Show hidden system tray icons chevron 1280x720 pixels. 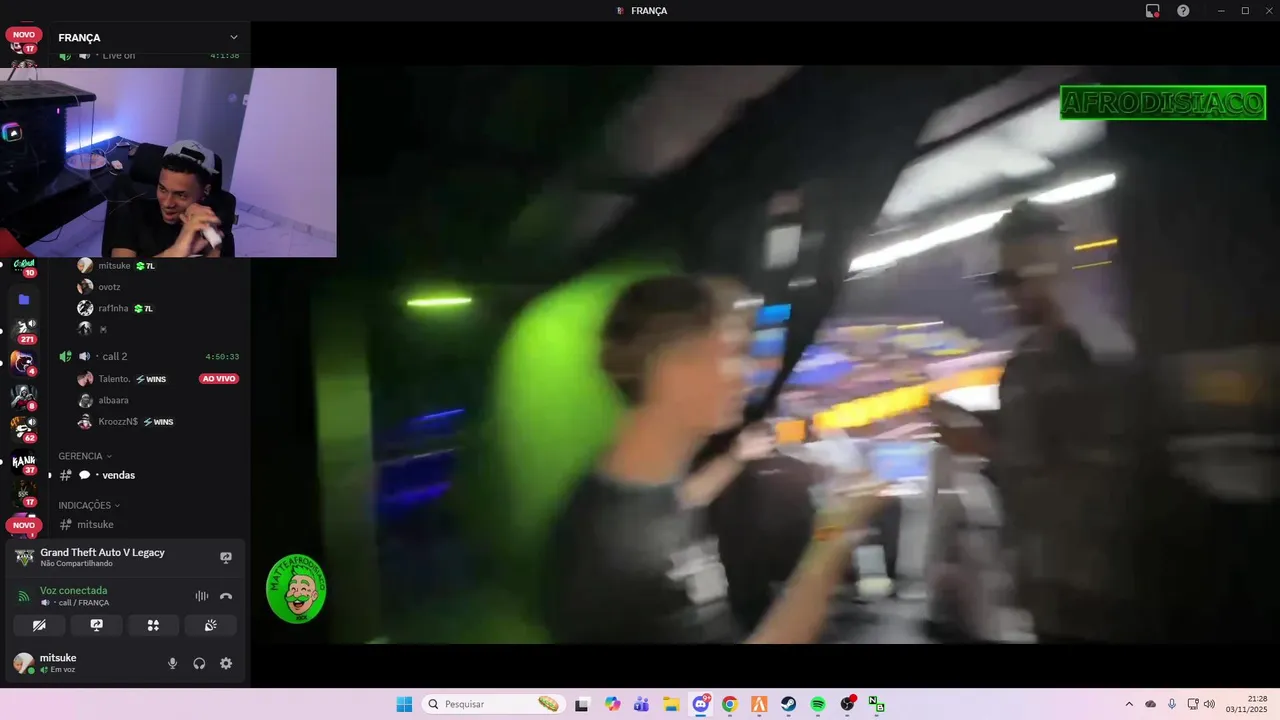(x=1129, y=704)
